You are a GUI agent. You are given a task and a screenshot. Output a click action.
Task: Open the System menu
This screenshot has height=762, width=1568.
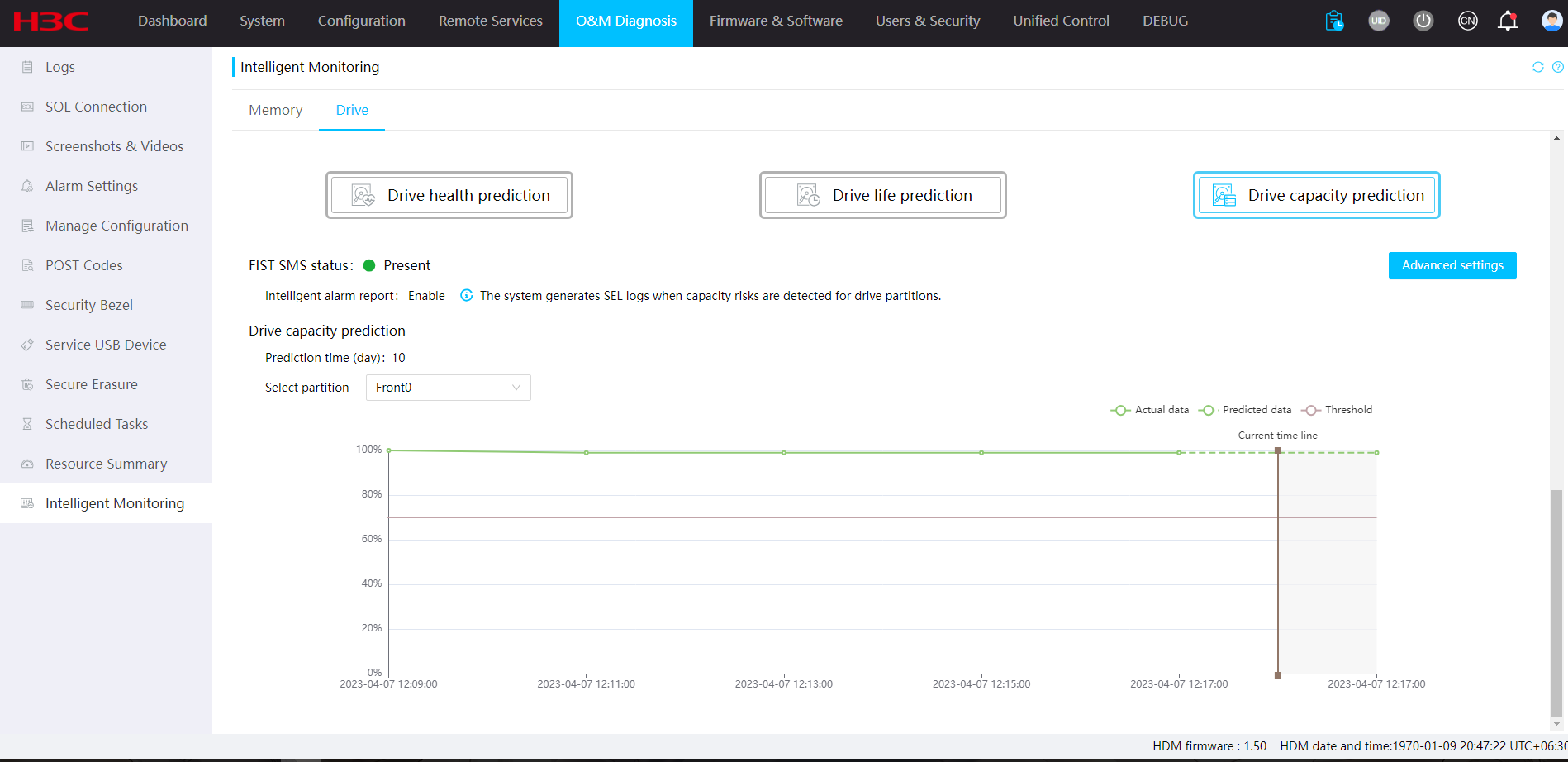pyautogui.click(x=262, y=21)
